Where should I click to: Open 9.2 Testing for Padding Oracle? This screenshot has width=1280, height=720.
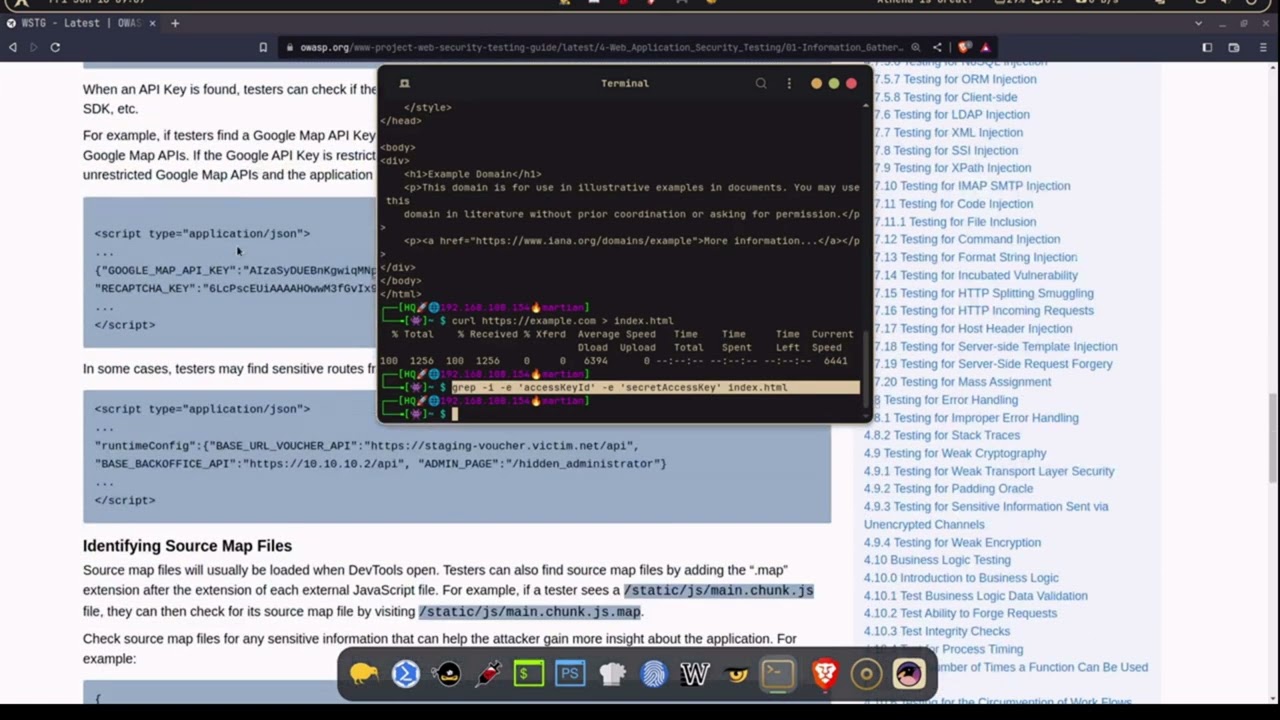(x=948, y=489)
